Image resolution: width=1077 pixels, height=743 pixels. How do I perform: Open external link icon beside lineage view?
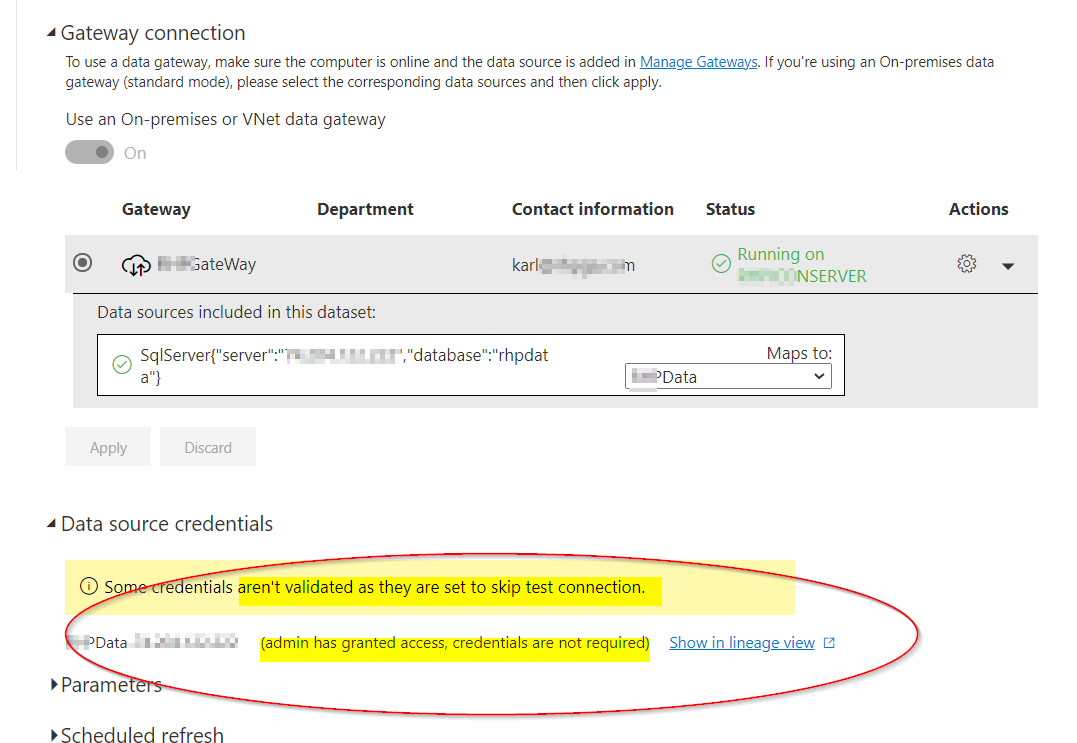click(829, 643)
